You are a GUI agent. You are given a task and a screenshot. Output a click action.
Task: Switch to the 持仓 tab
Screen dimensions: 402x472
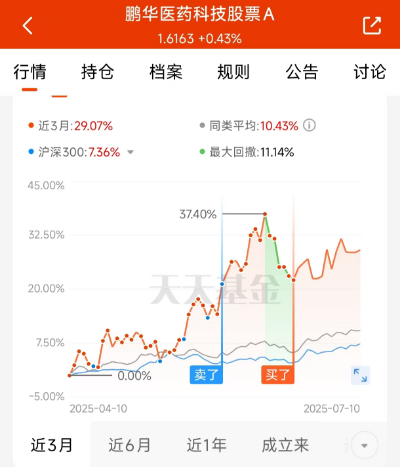(x=97, y=72)
